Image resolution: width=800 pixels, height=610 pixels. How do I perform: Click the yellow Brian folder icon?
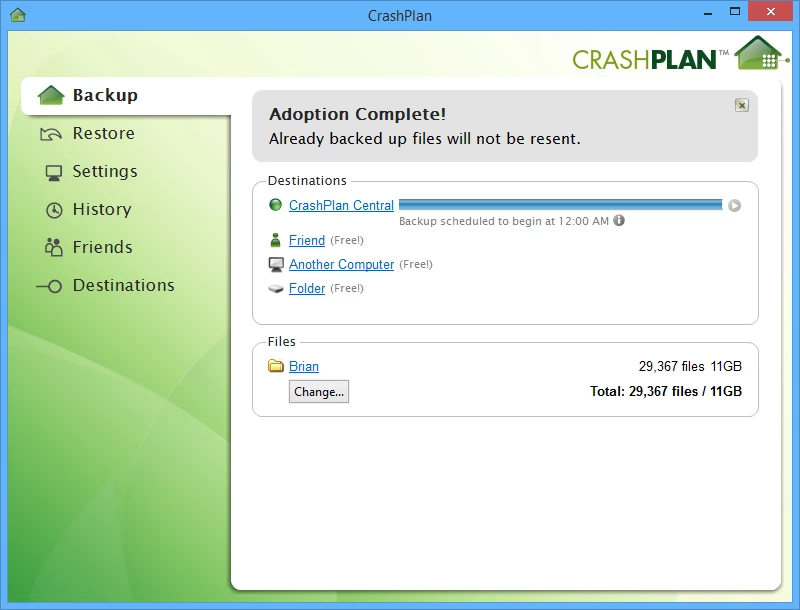(276, 366)
